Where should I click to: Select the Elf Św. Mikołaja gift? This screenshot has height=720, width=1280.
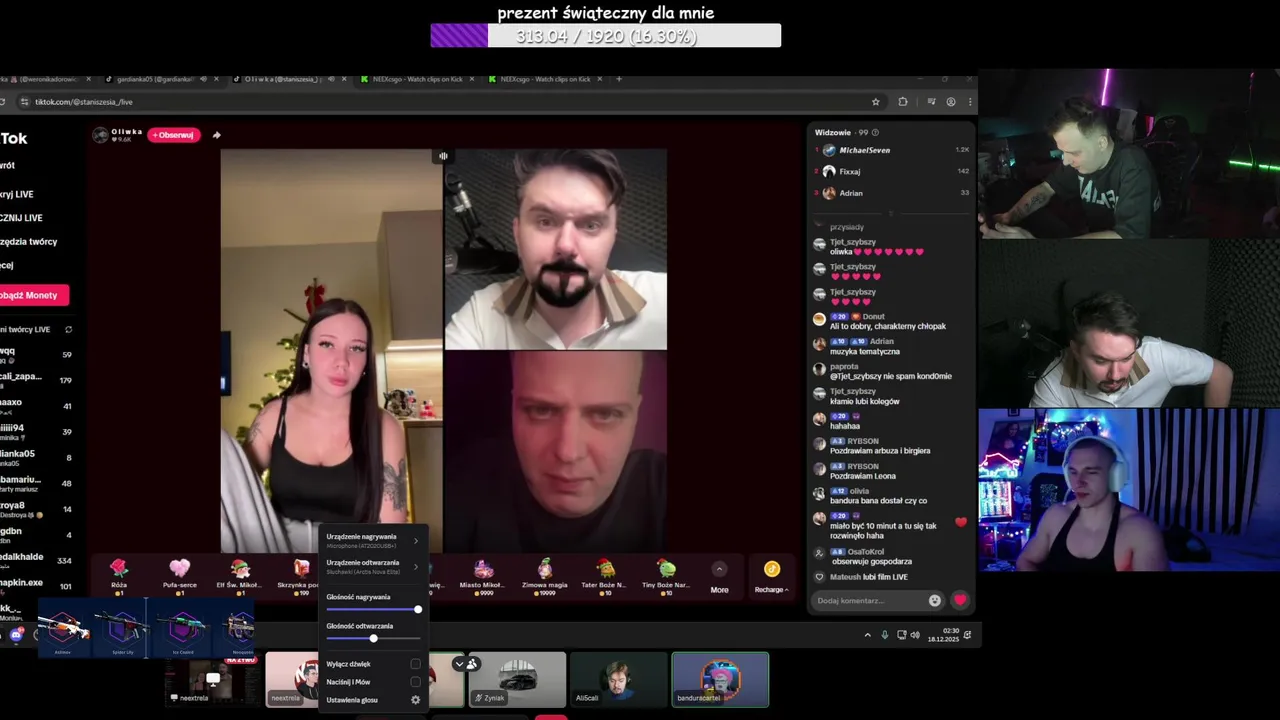240,578
